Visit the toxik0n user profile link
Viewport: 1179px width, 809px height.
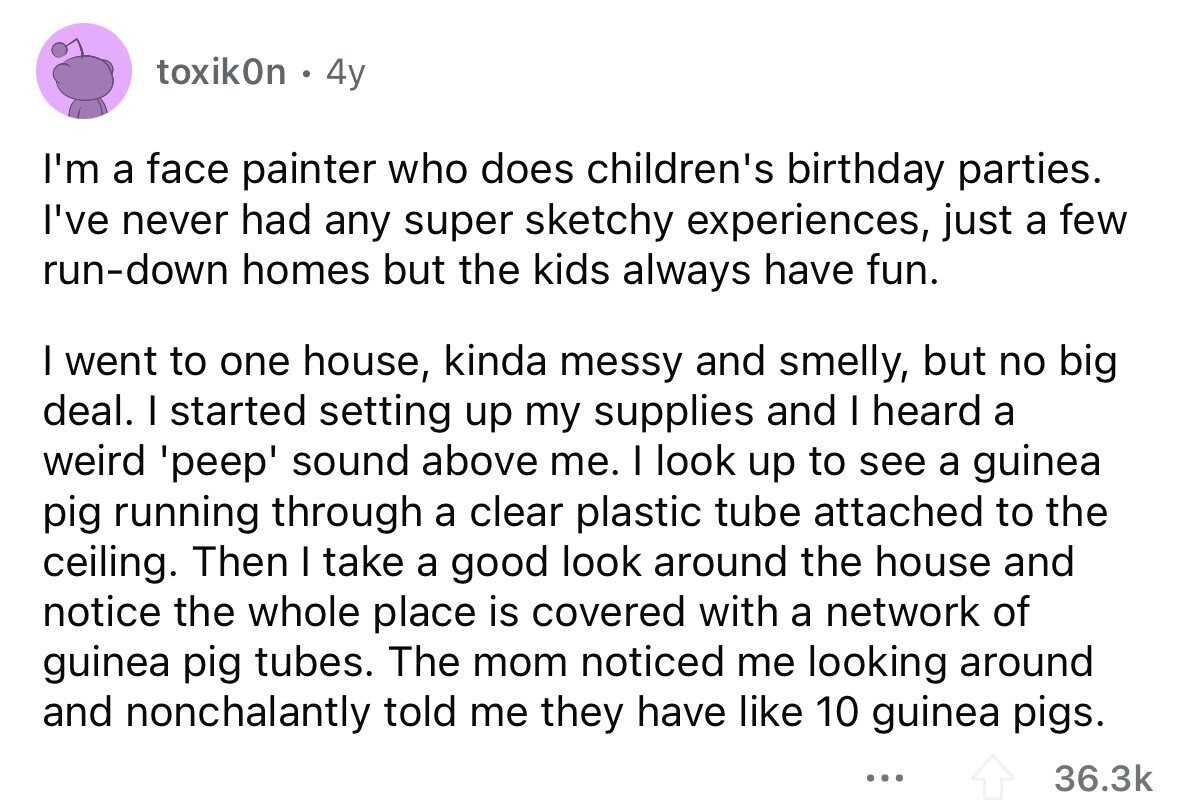[x=221, y=71]
